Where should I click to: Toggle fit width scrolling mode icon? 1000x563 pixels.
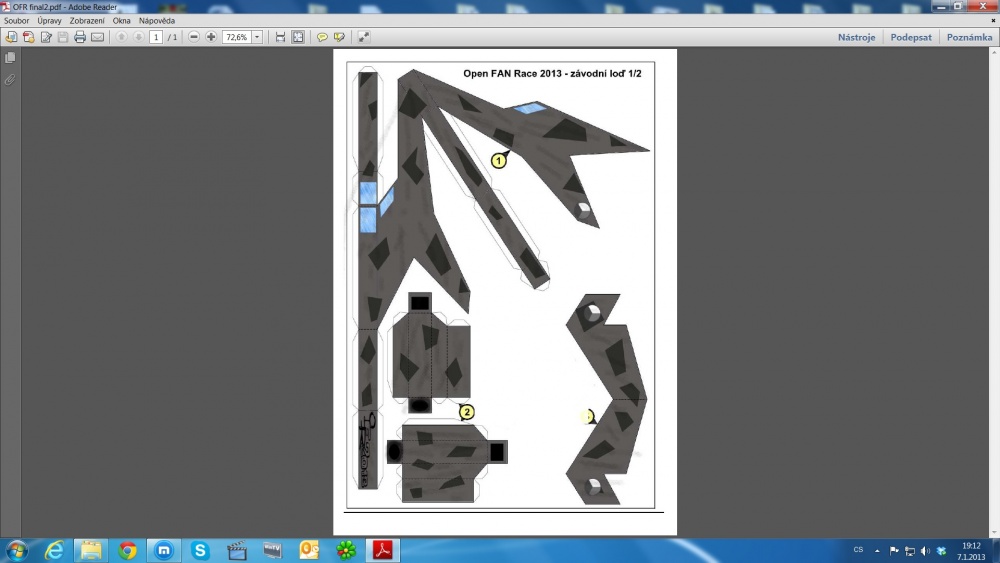click(x=280, y=37)
